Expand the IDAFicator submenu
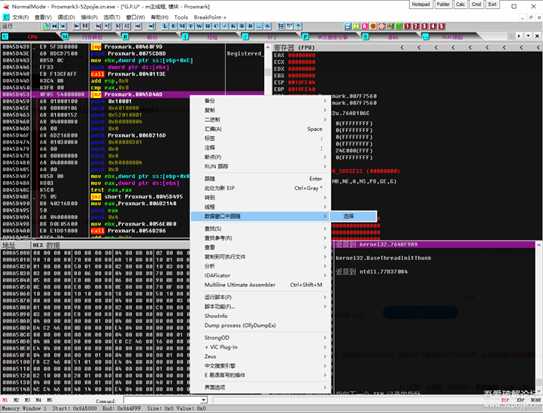543x413 pixels. [x=260, y=275]
